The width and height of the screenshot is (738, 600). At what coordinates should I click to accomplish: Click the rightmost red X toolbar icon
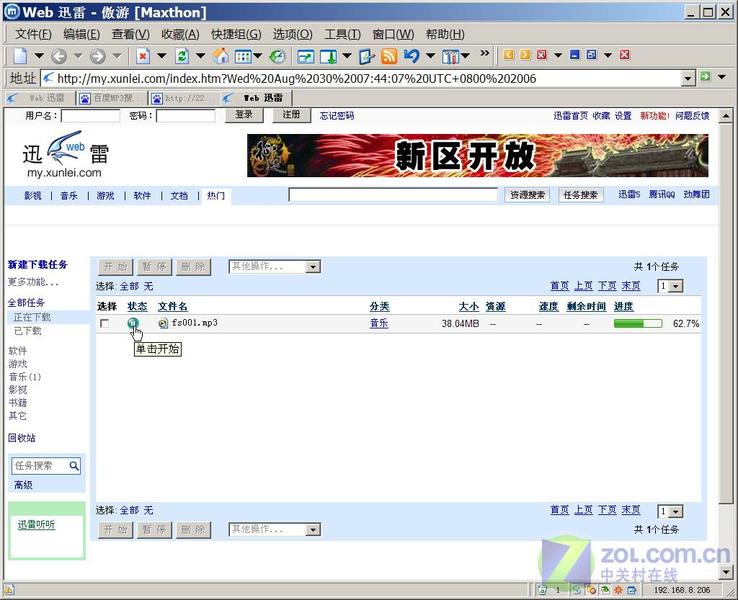pos(625,55)
